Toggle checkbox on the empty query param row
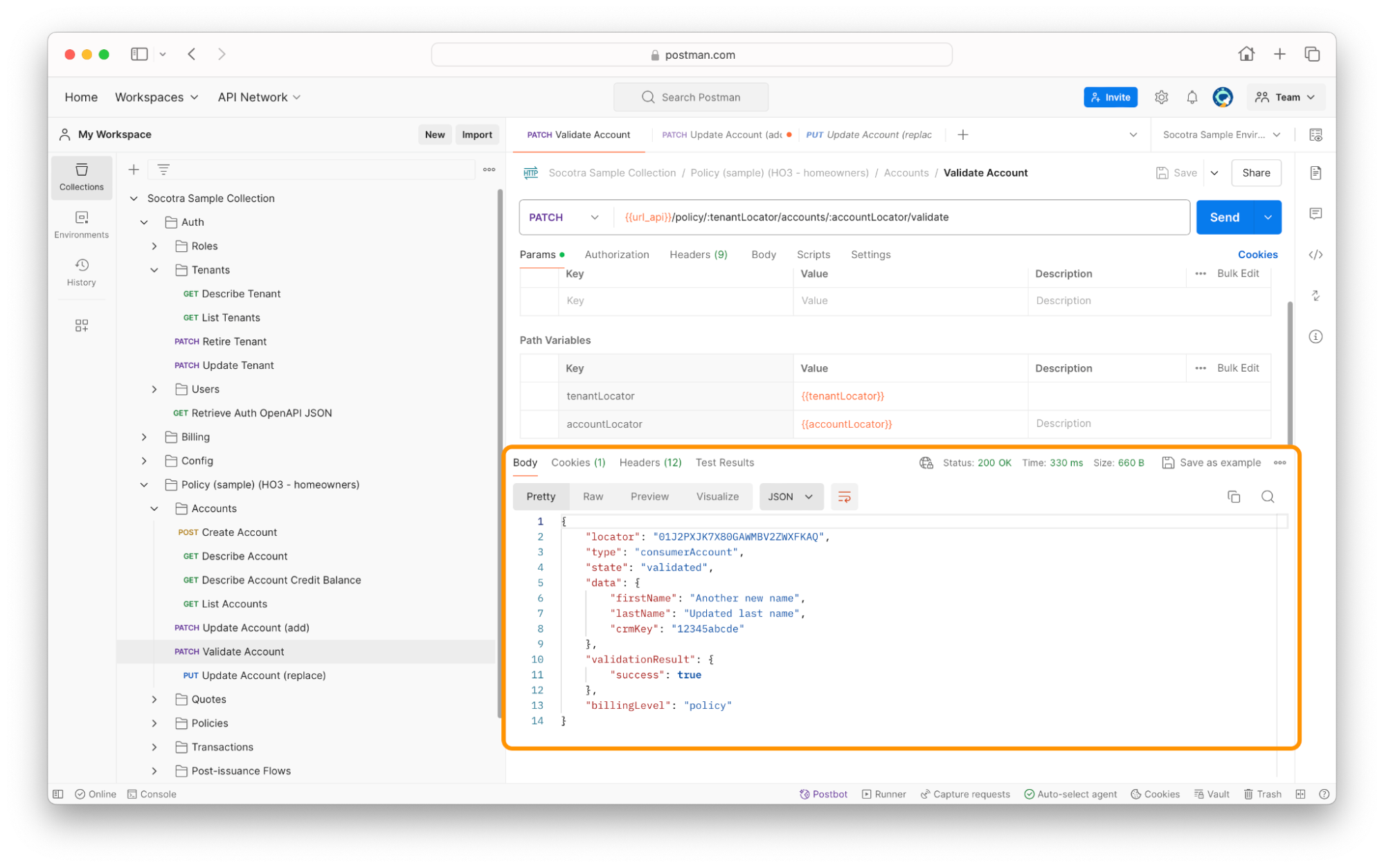1384x868 pixels. pyautogui.click(x=539, y=300)
